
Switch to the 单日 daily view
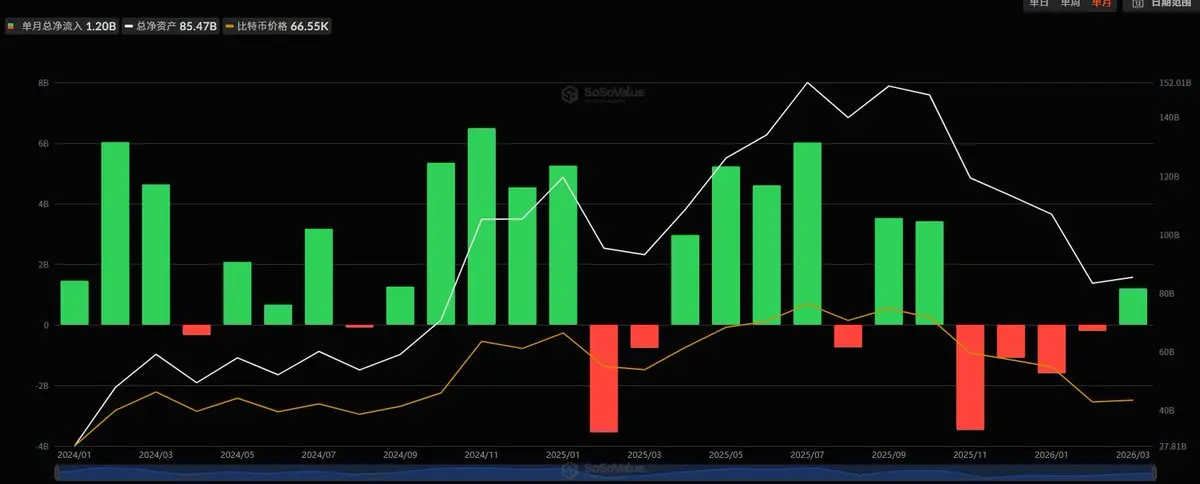(1039, 4)
